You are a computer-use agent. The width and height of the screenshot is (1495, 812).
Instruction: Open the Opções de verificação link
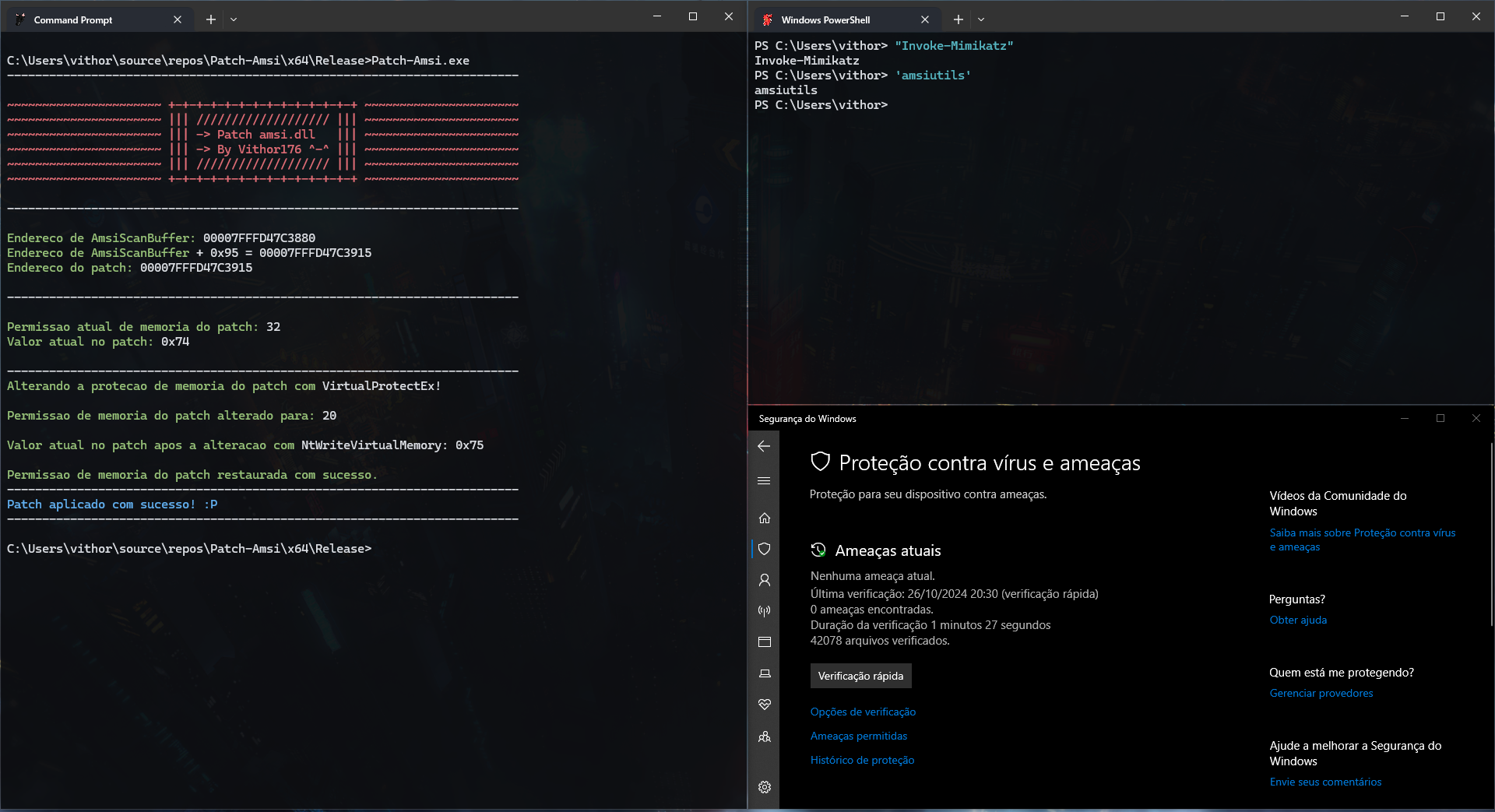863,712
